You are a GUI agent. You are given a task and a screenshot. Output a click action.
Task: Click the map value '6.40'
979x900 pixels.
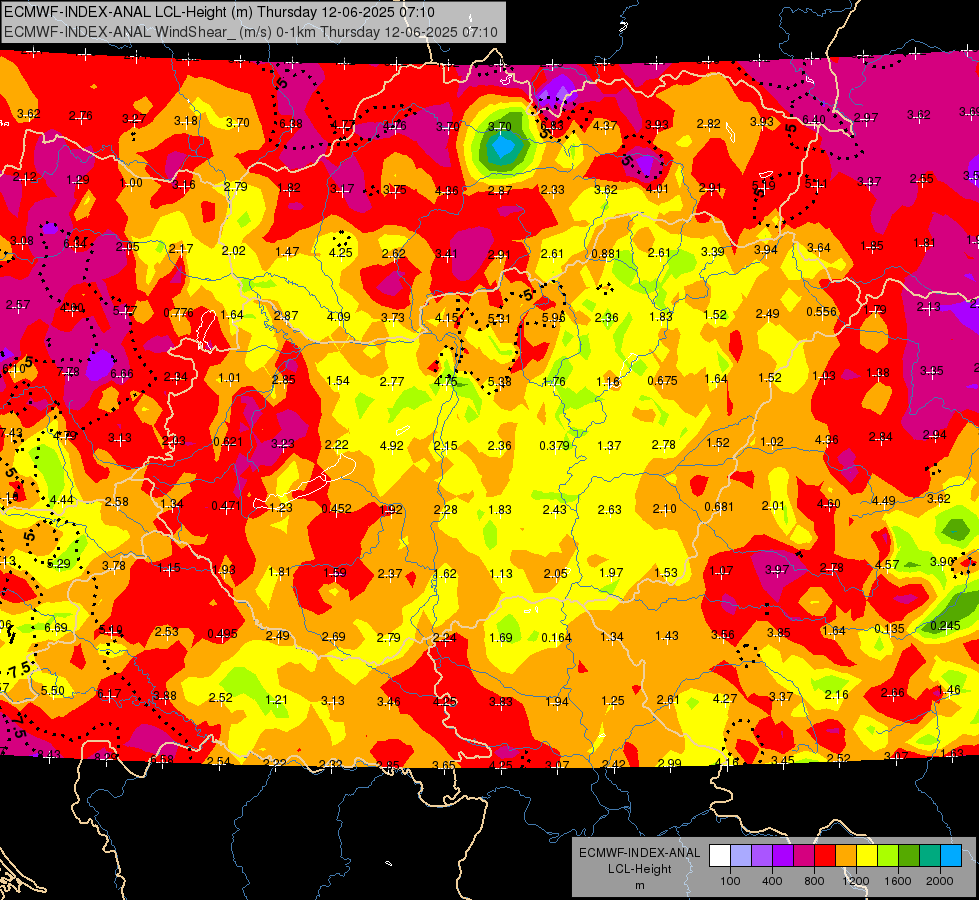tap(814, 119)
